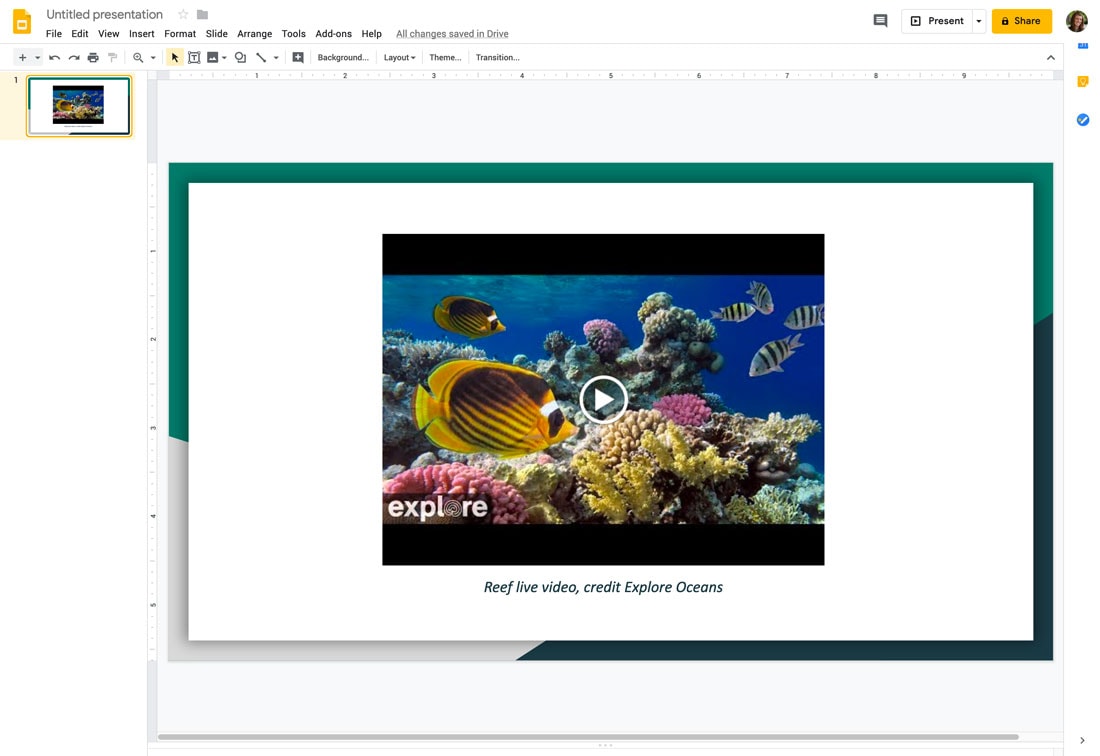Click the horizontal scrollbar below the slide
Screen dimensions: 1100x756
tap(588, 737)
